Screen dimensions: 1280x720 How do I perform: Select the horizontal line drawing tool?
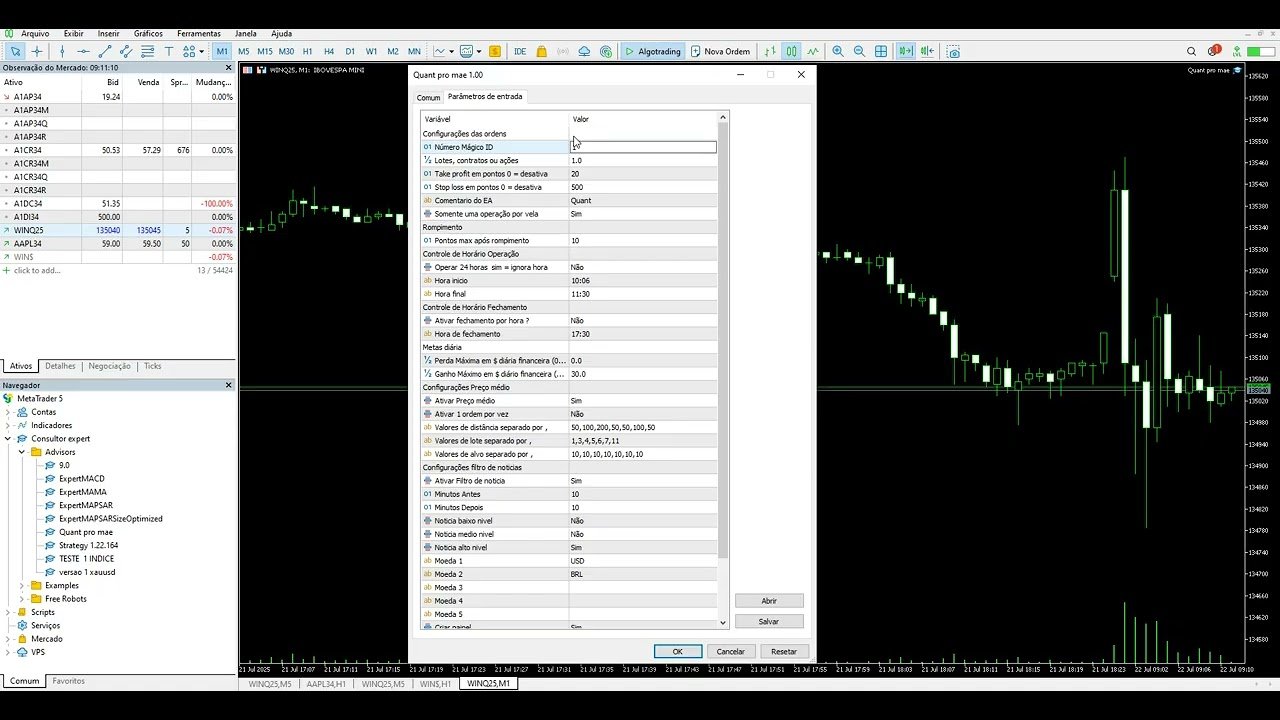83,51
